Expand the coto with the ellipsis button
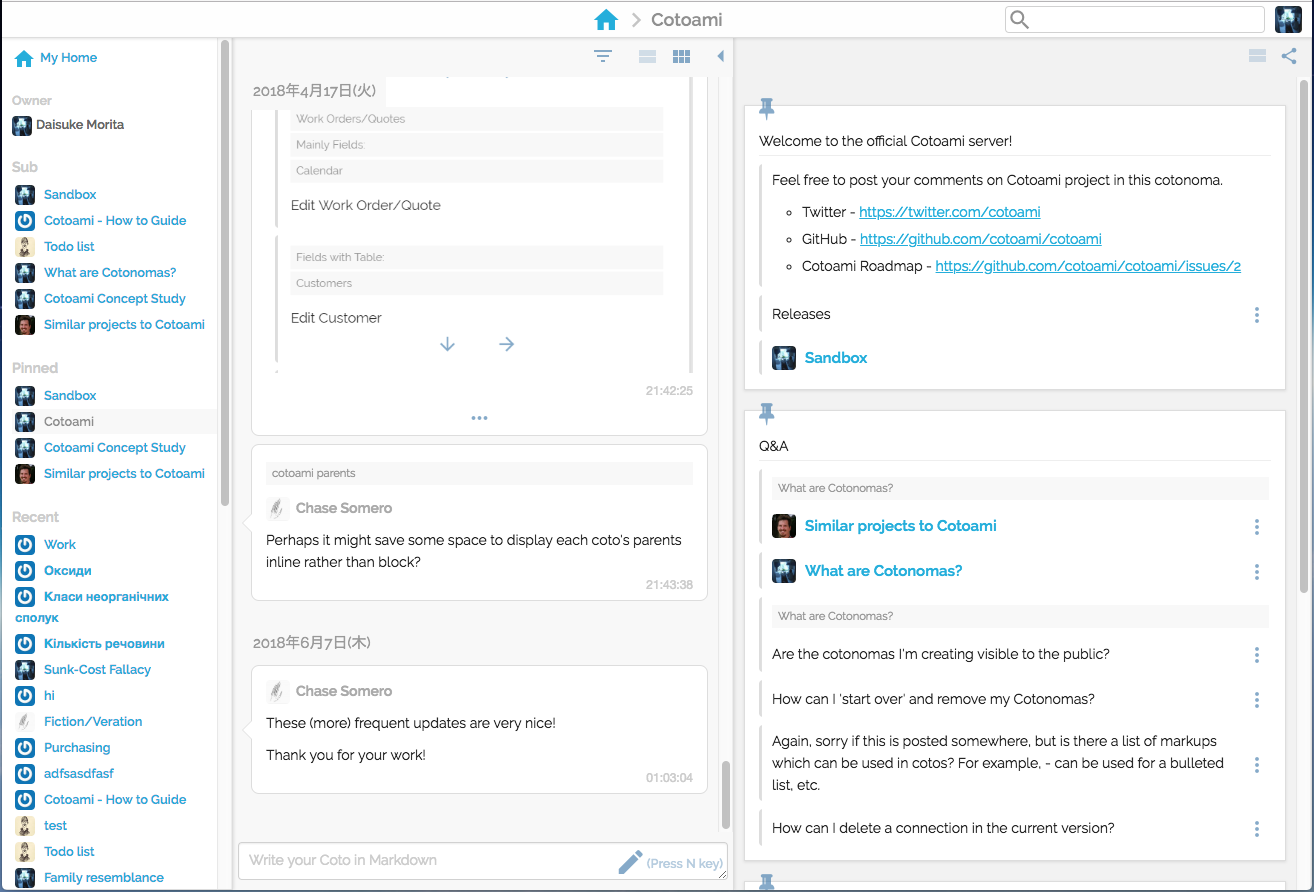The height and width of the screenshot is (892, 1314). coord(479,418)
